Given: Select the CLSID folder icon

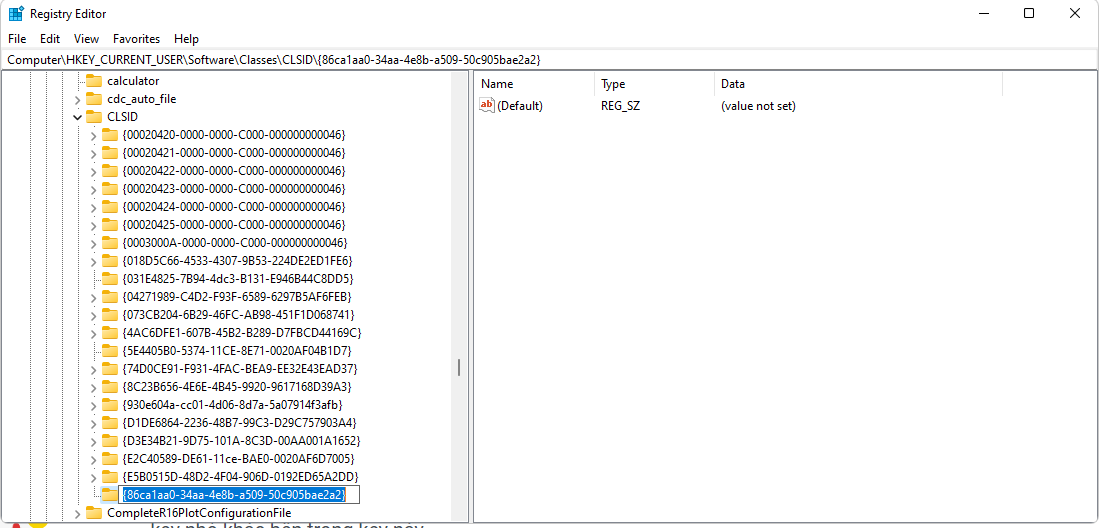Looking at the screenshot, I should coord(94,117).
